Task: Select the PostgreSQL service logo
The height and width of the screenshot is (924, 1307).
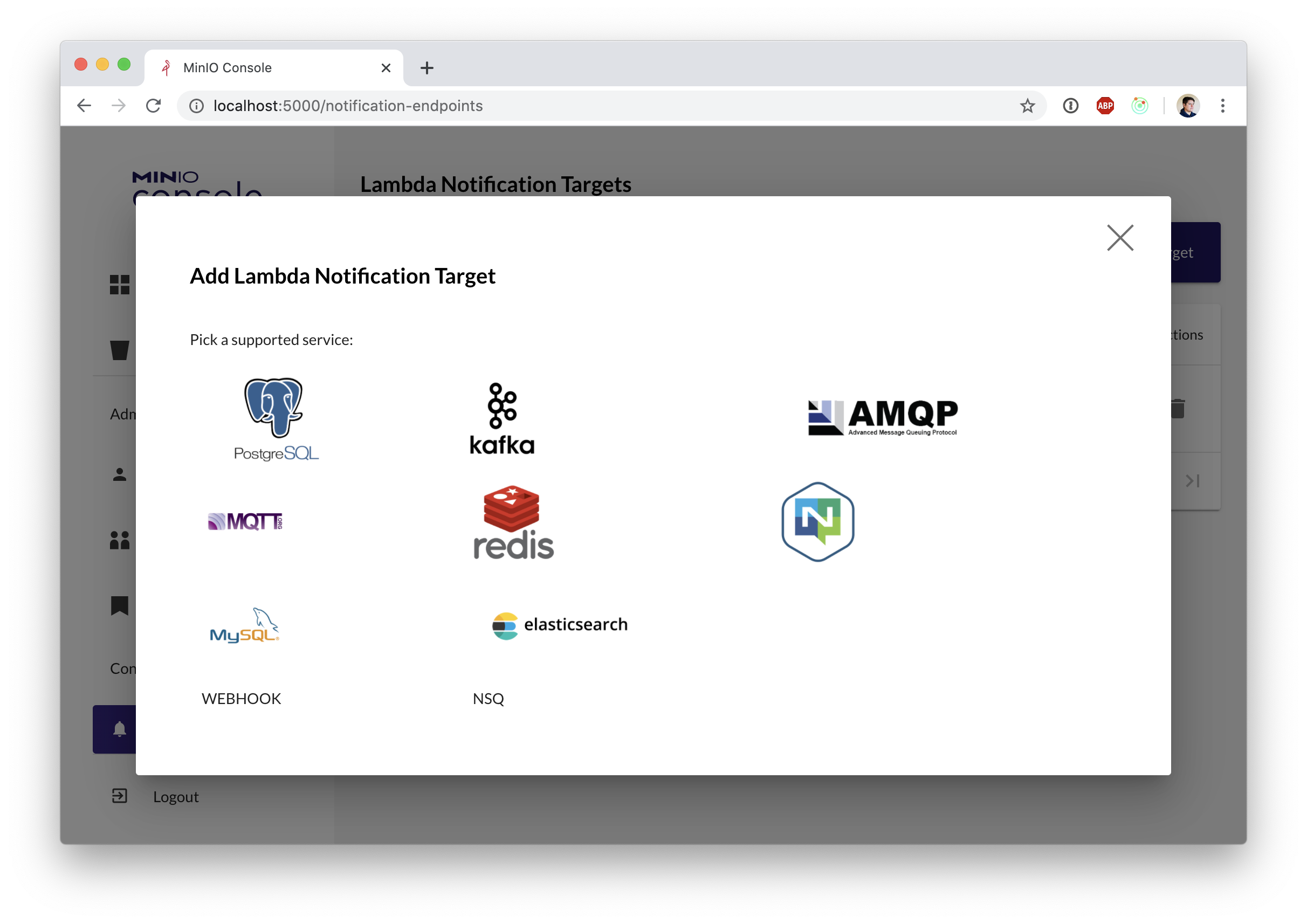Action: 276,419
